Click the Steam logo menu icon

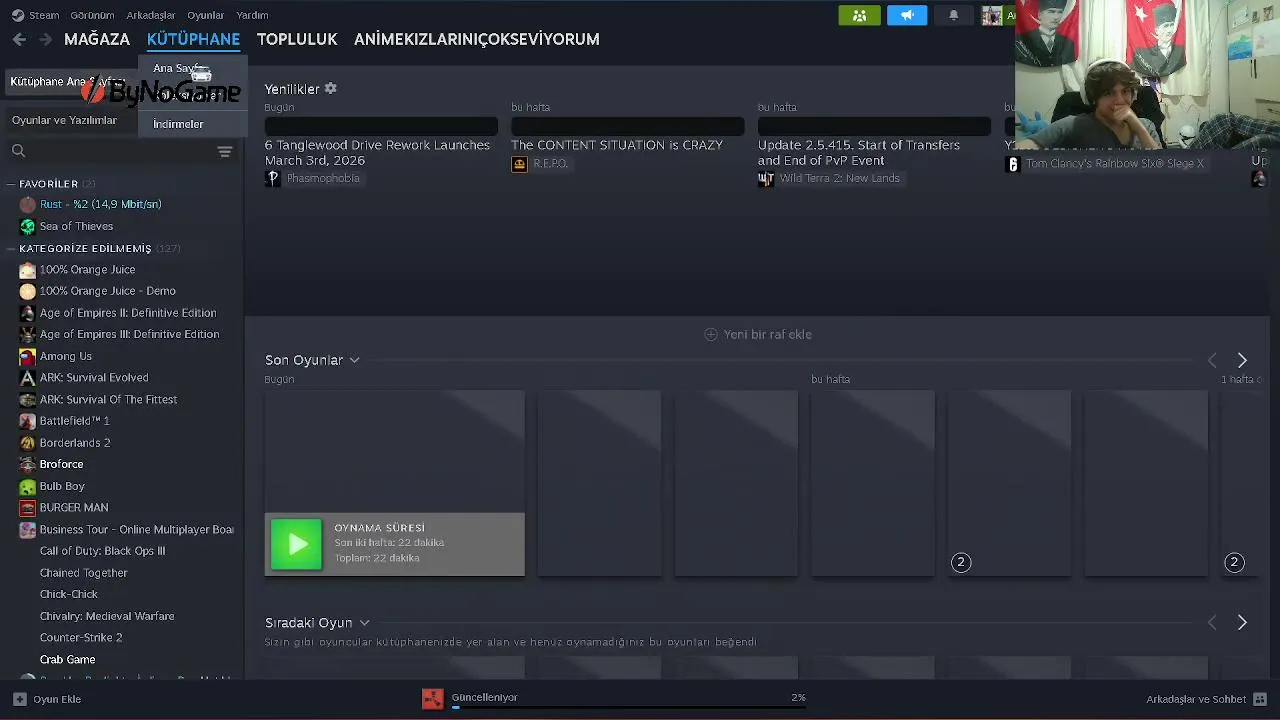click(x=18, y=15)
